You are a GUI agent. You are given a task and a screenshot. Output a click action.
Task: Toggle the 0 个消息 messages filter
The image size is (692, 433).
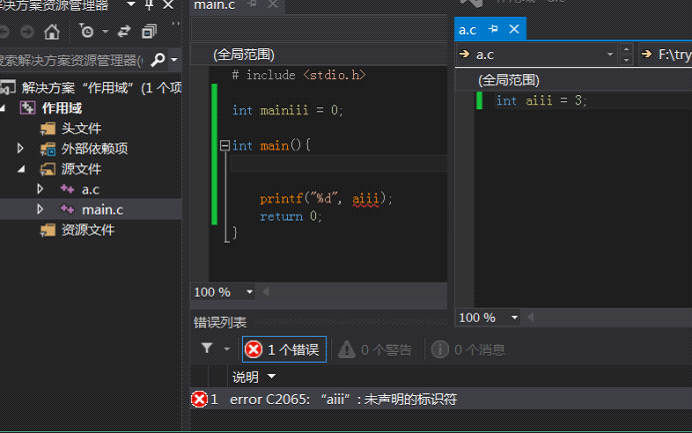point(468,350)
